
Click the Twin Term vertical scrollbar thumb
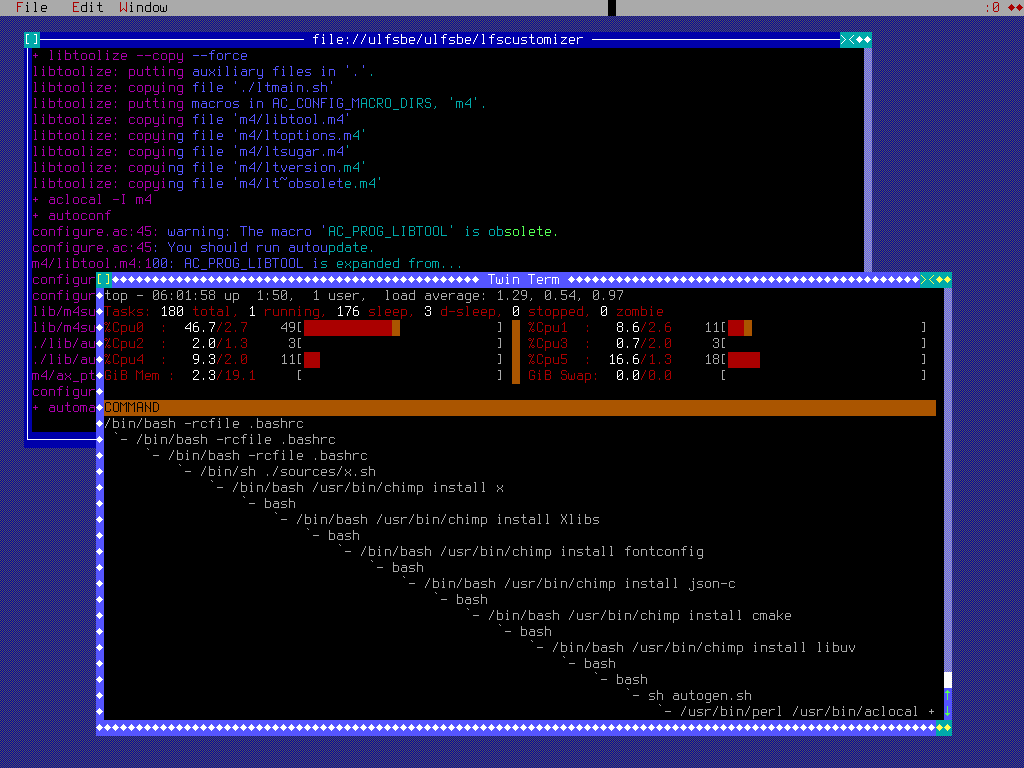(x=948, y=680)
